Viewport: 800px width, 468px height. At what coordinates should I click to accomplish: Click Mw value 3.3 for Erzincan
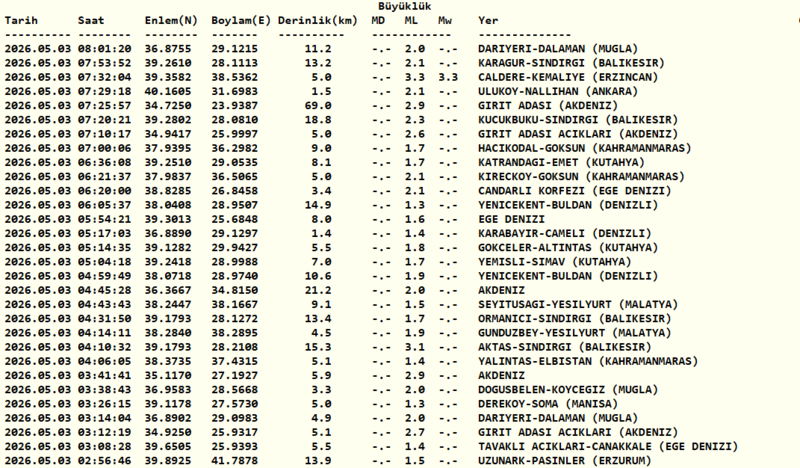coord(447,78)
